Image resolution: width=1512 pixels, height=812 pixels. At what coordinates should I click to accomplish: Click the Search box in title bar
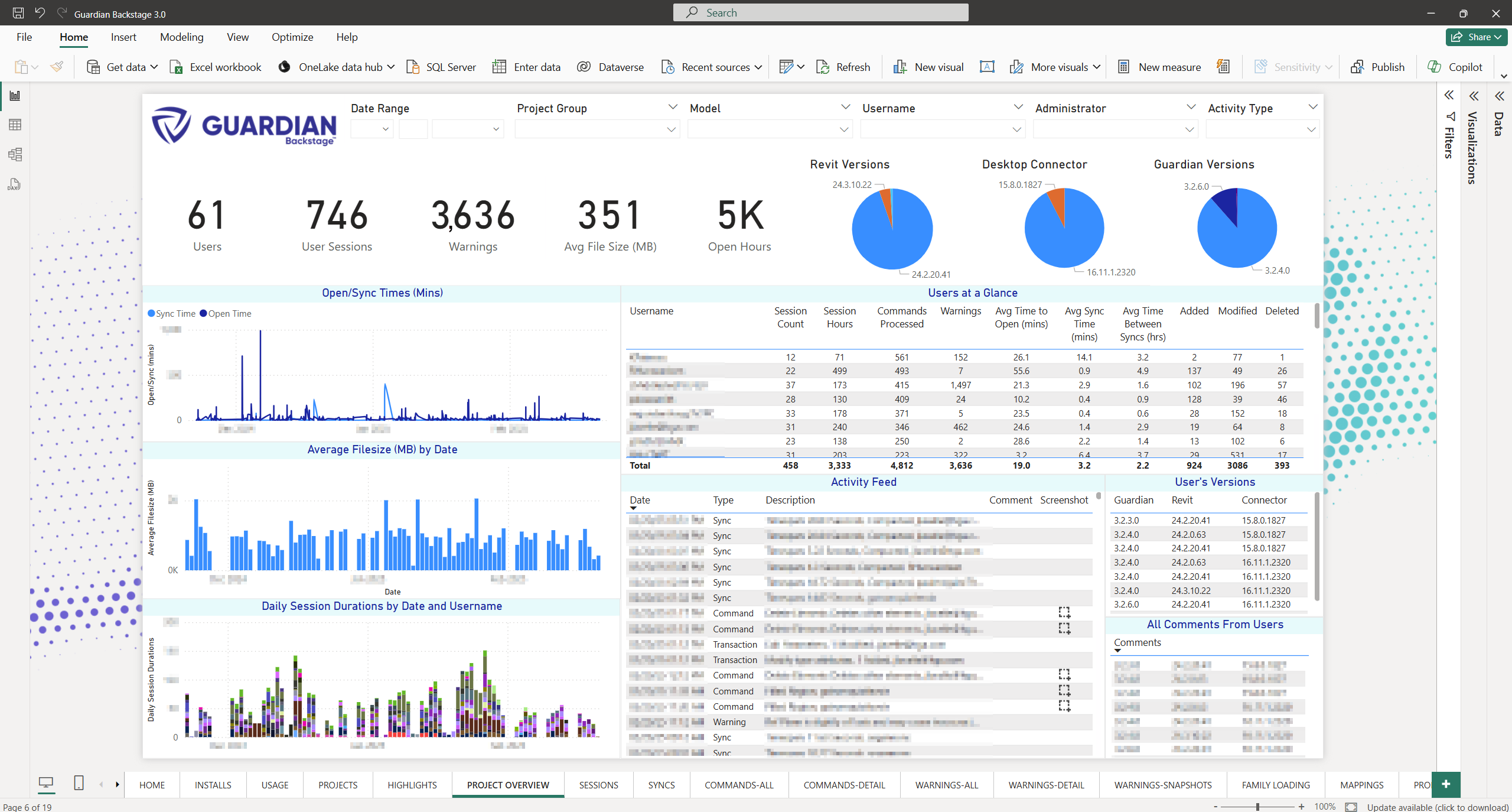point(820,12)
